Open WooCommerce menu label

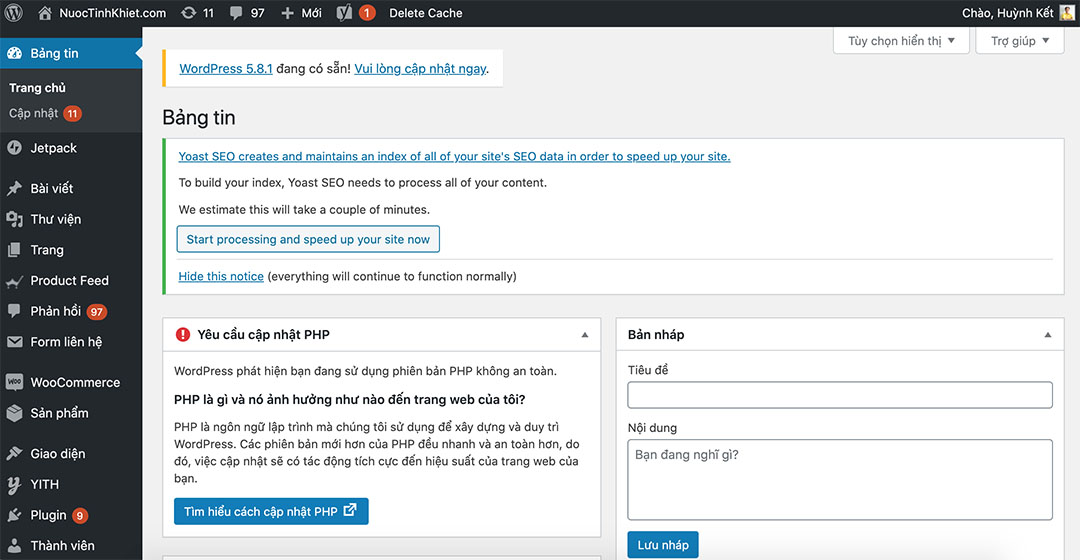pyautogui.click(x=75, y=382)
